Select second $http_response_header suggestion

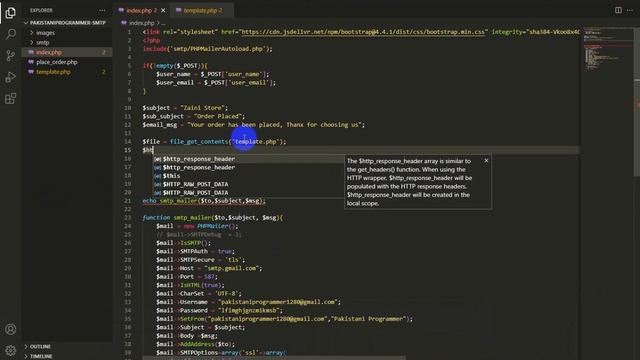pyautogui.click(x=249, y=167)
